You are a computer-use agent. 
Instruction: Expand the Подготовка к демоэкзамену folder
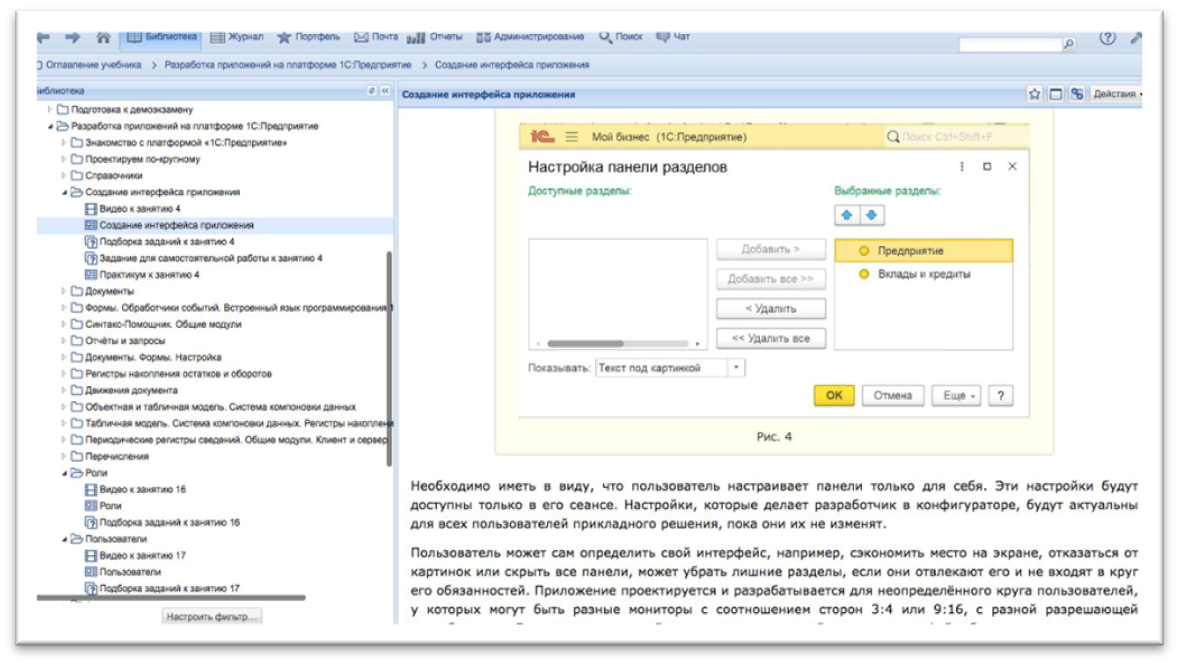click(x=50, y=109)
